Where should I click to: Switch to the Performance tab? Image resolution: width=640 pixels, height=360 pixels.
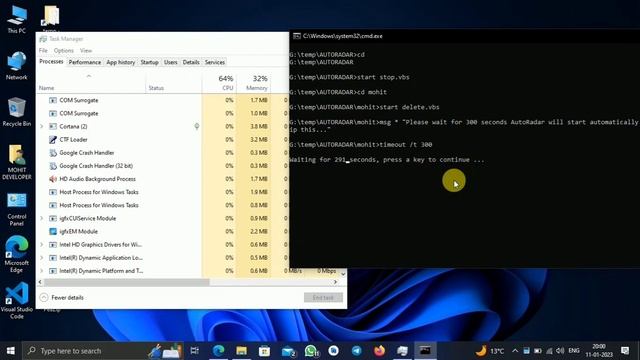coord(84,62)
